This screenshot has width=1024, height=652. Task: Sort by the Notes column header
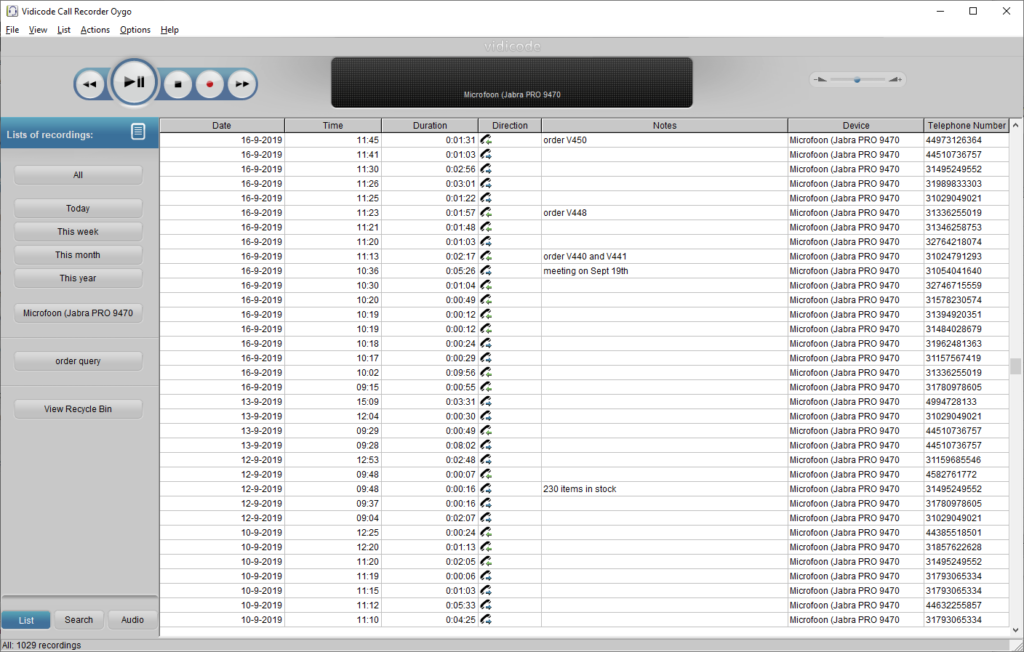point(665,125)
